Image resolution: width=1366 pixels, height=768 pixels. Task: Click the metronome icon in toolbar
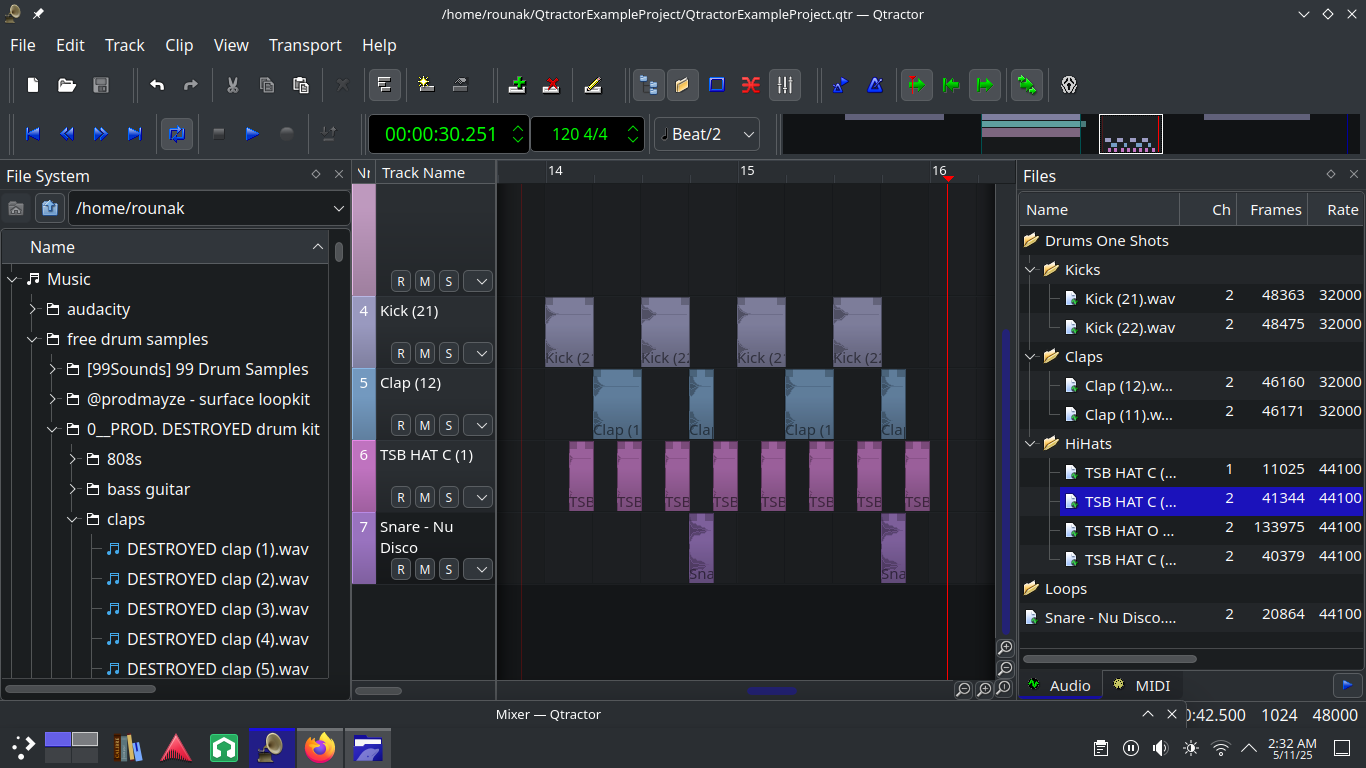point(875,85)
